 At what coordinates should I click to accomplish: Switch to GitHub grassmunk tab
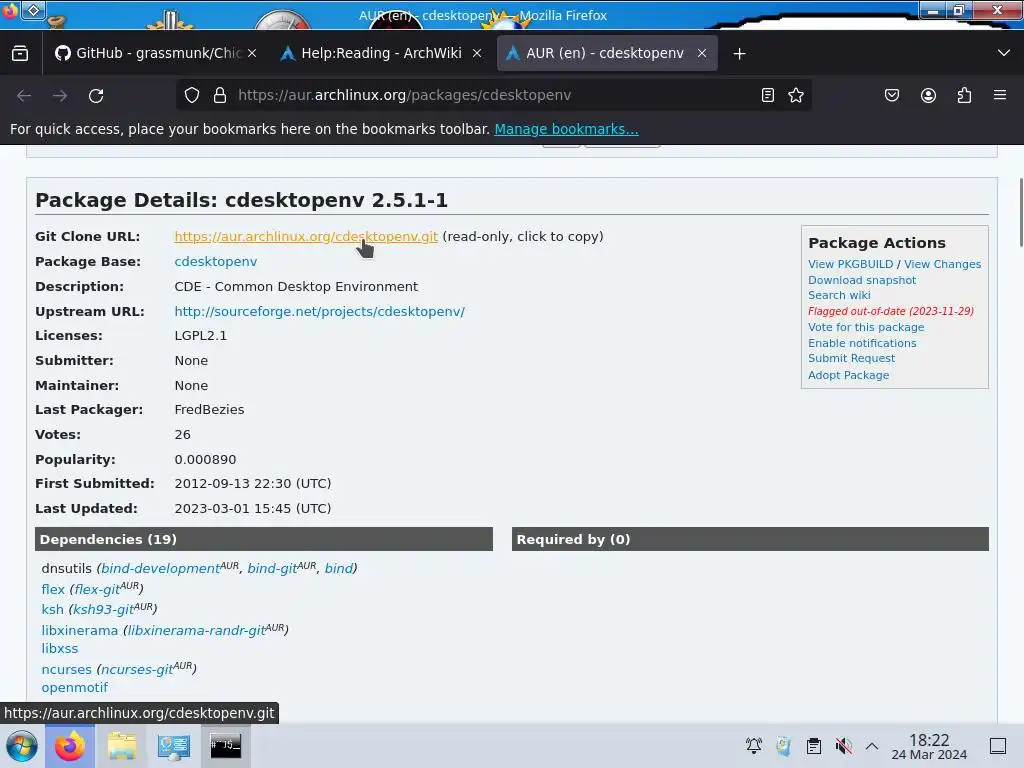coord(155,54)
